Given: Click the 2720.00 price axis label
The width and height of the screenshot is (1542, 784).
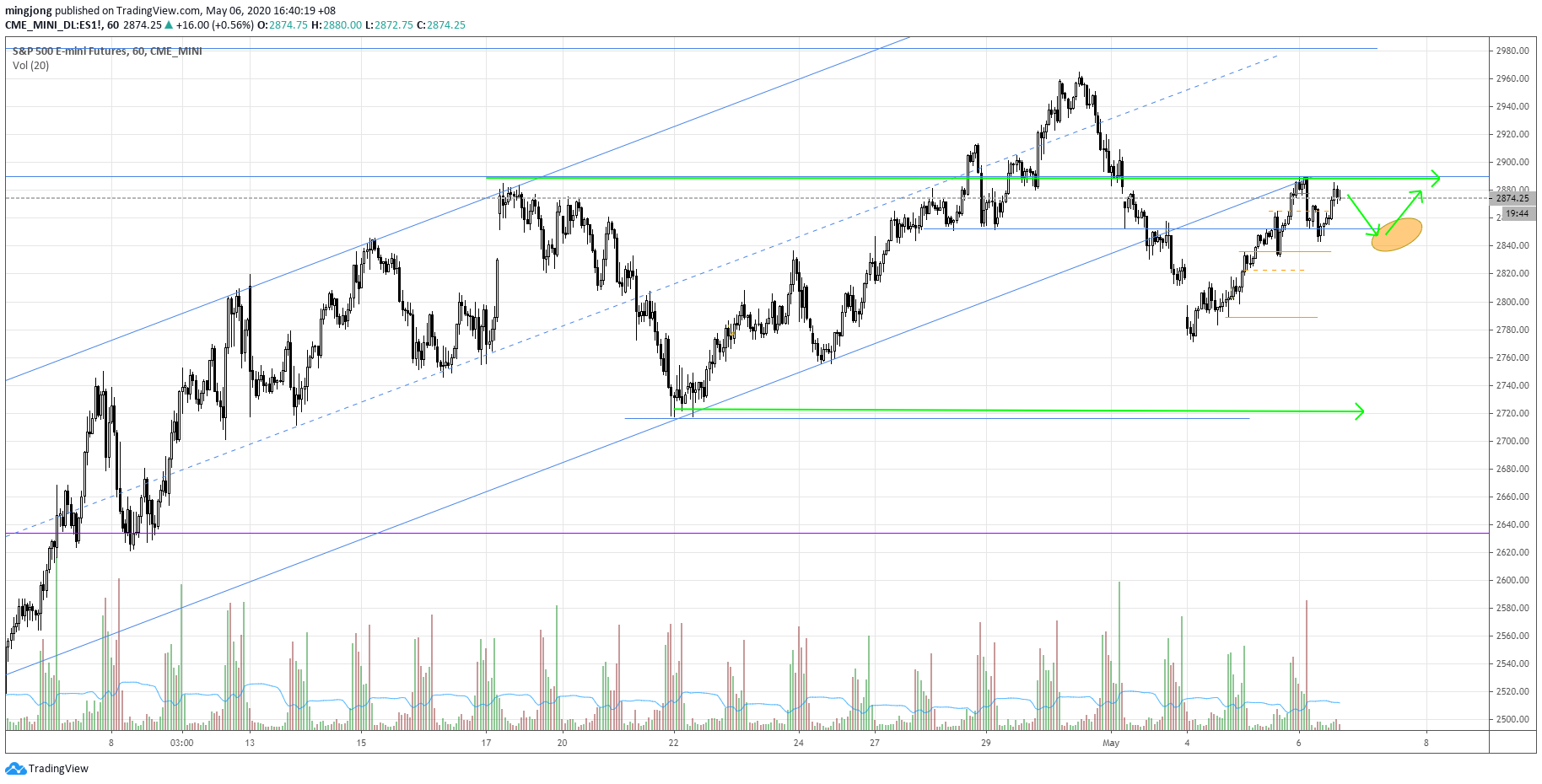Looking at the screenshot, I should (x=1512, y=413).
